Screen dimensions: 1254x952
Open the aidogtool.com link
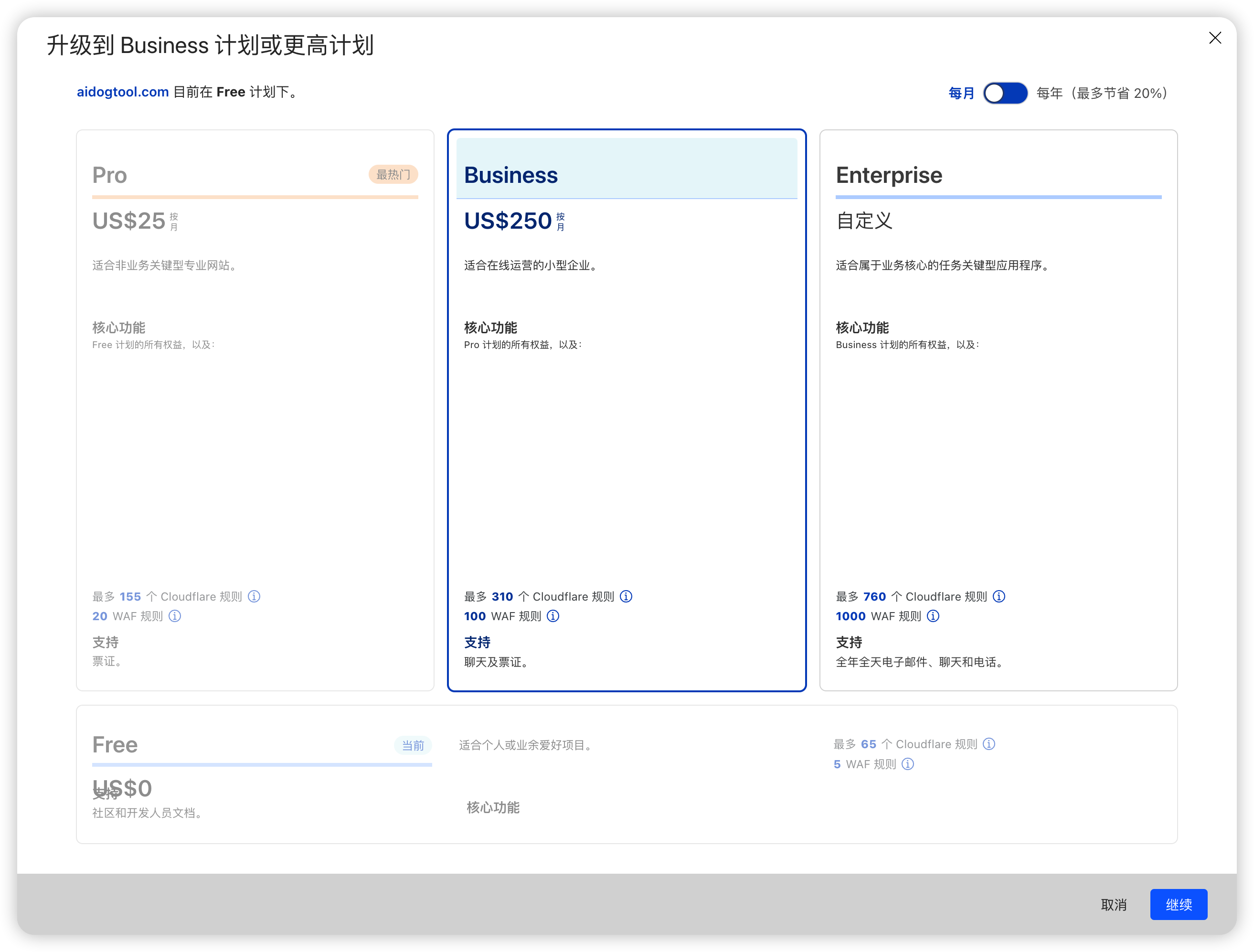(122, 92)
